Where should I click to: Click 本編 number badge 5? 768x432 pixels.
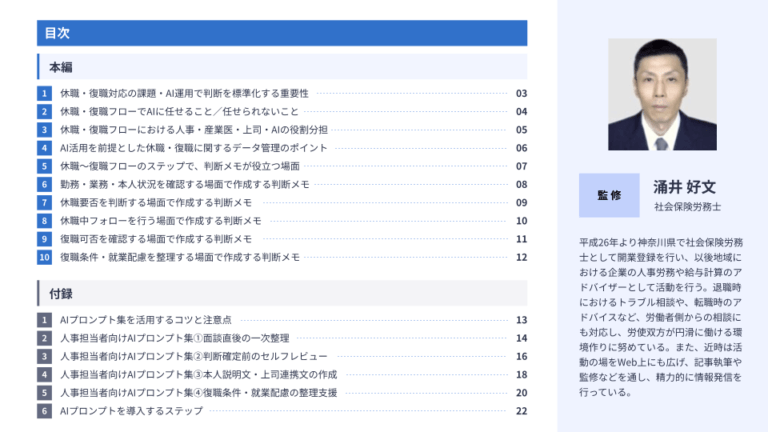click(x=44, y=166)
